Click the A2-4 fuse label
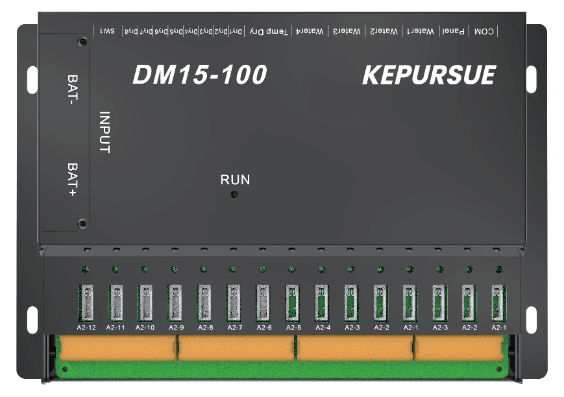The width and height of the screenshot is (564, 397). point(323,328)
